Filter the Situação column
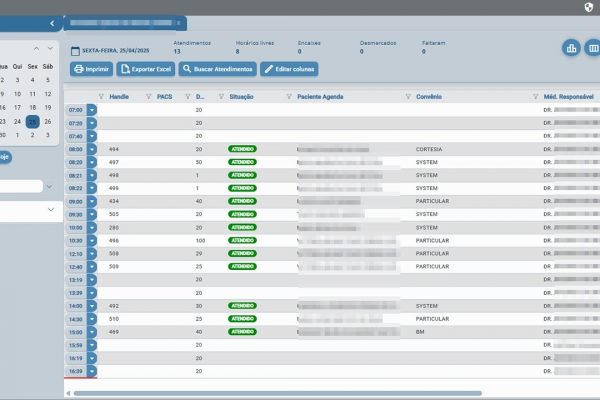Image resolution: width=600 pixels, height=400 pixels. coord(221,96)
